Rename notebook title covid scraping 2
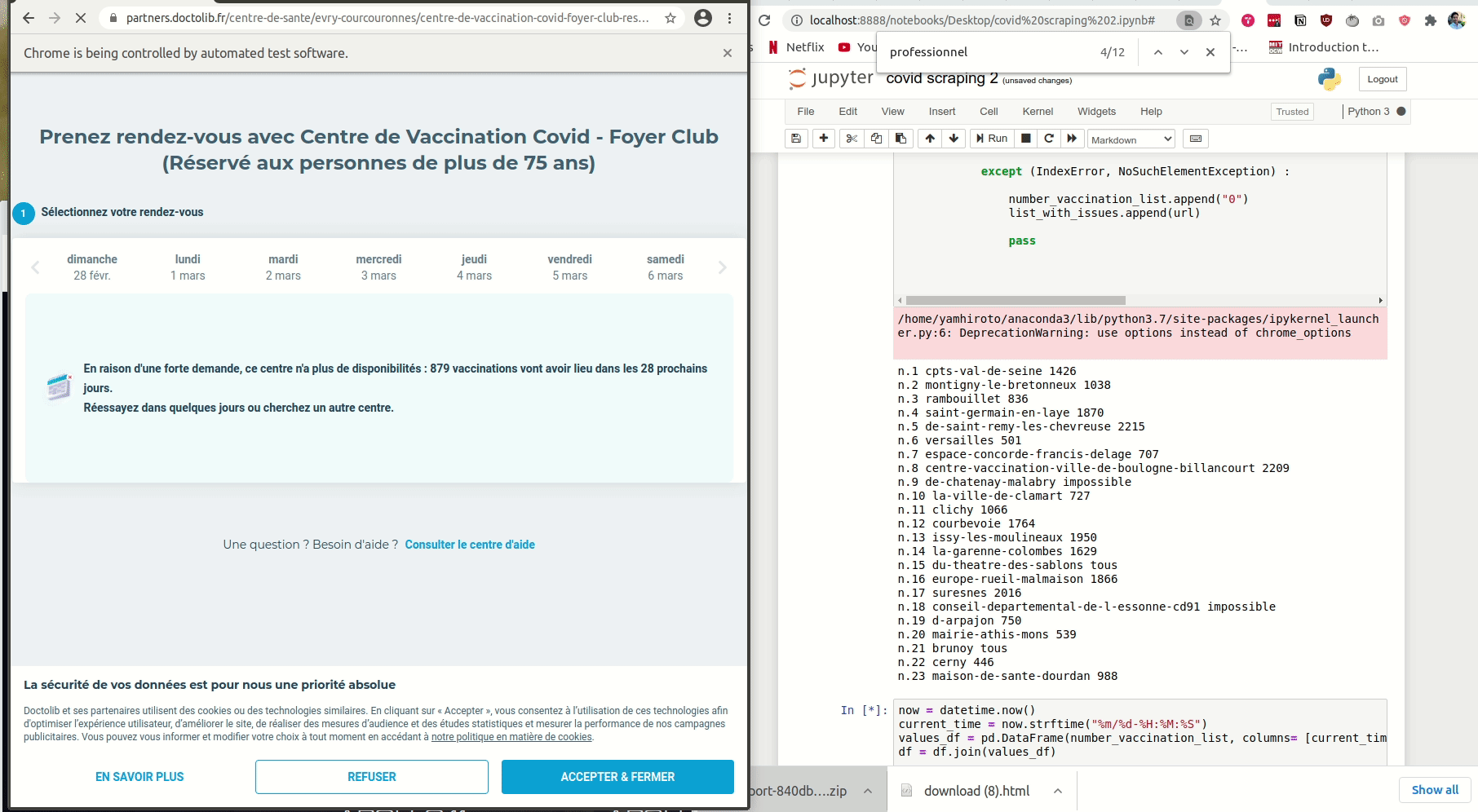Screen dimensions: 1478x812 tap(942, 78)
